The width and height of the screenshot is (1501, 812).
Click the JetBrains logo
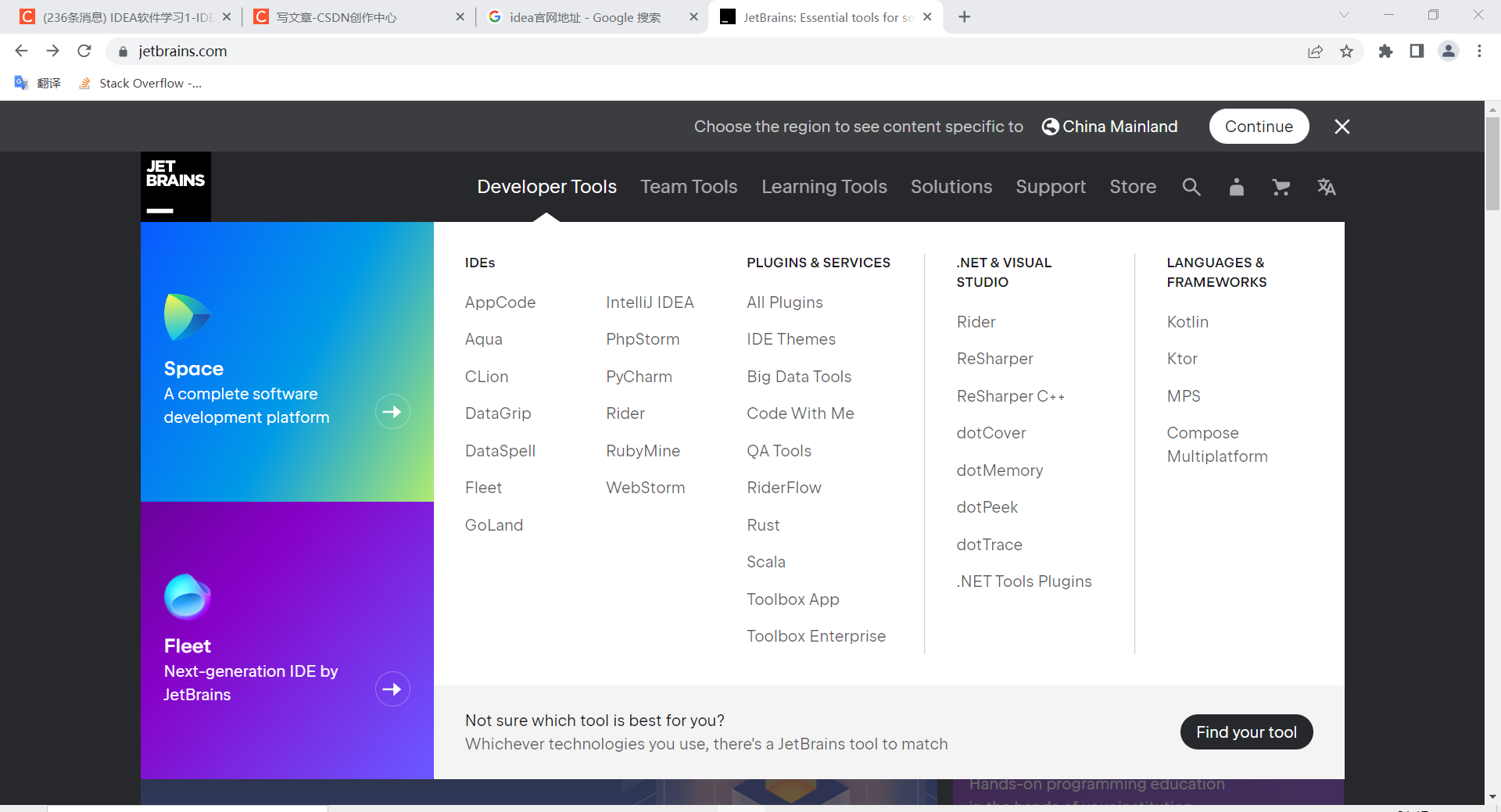(176, 187)
